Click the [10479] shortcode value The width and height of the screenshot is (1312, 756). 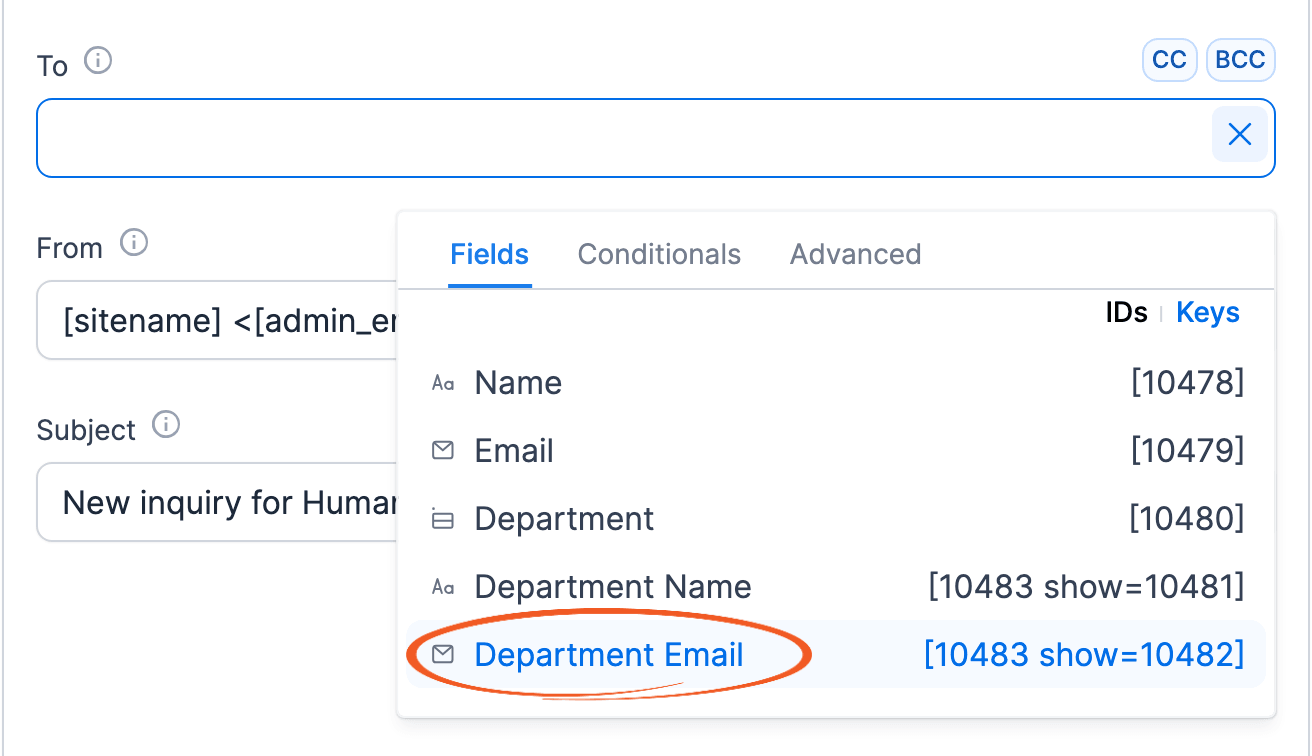coord(1188,451)
